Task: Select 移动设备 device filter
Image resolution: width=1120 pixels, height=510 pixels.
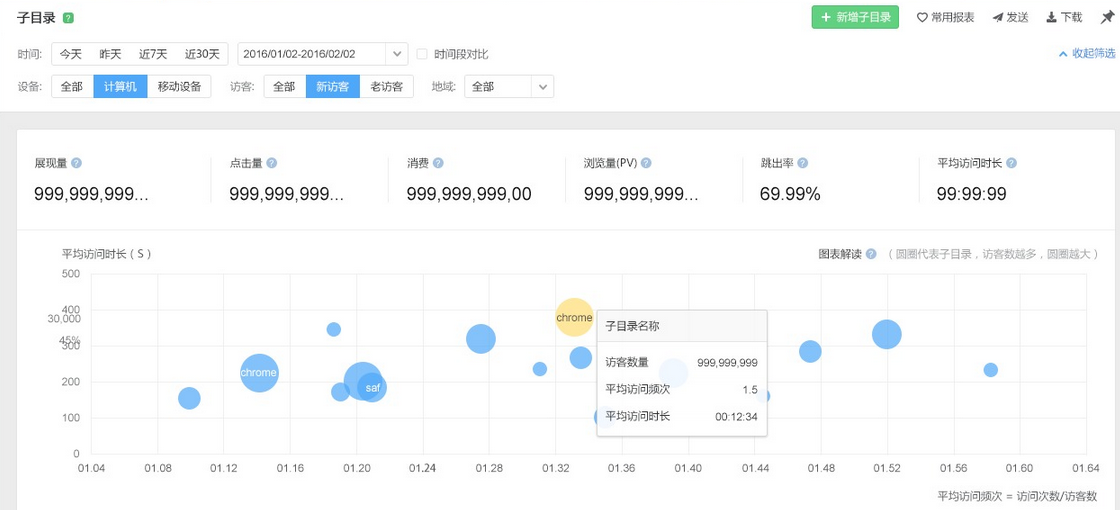Action: [x=180, y=87]
